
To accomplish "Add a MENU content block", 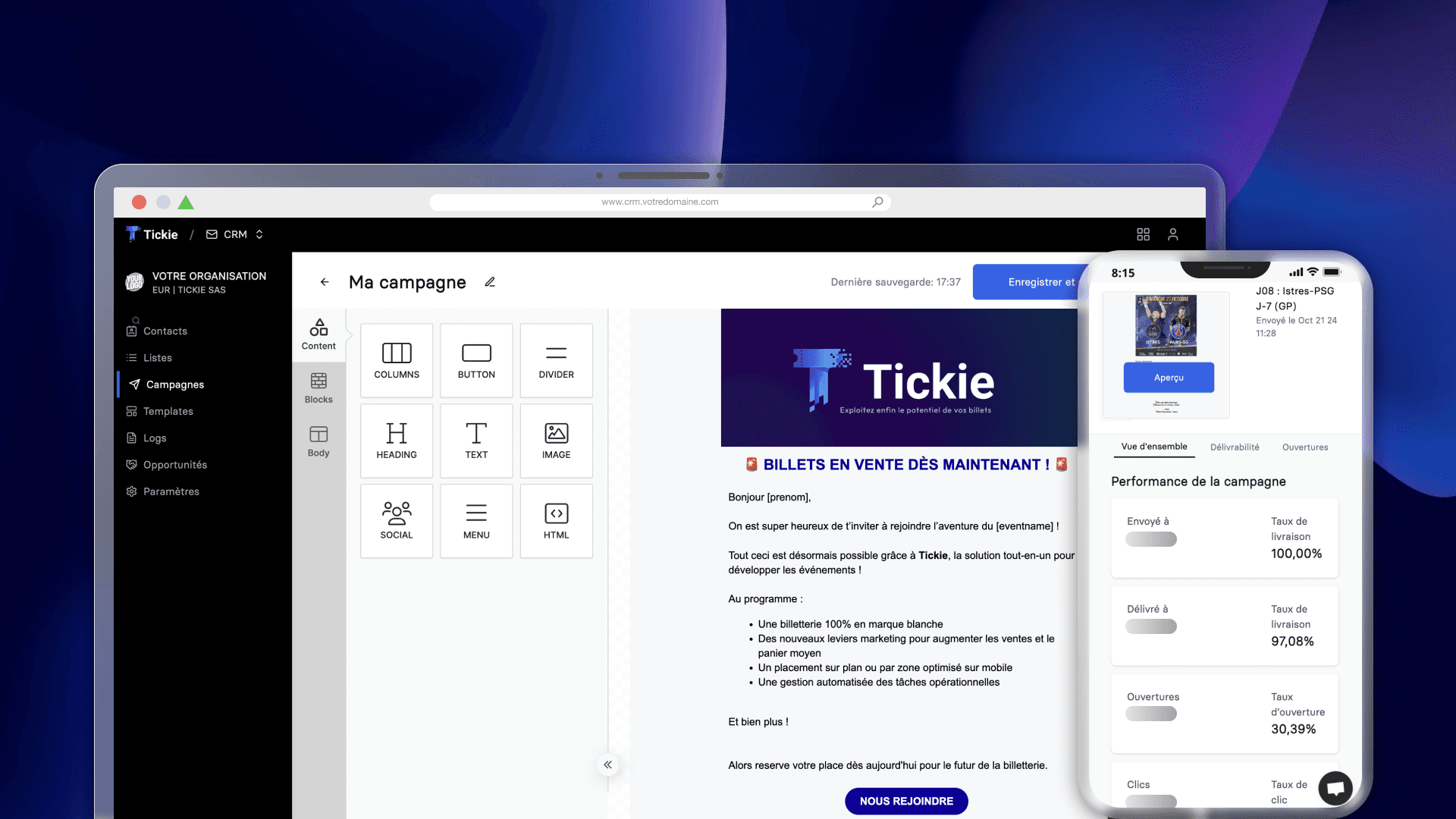I will tap(476, 521).
